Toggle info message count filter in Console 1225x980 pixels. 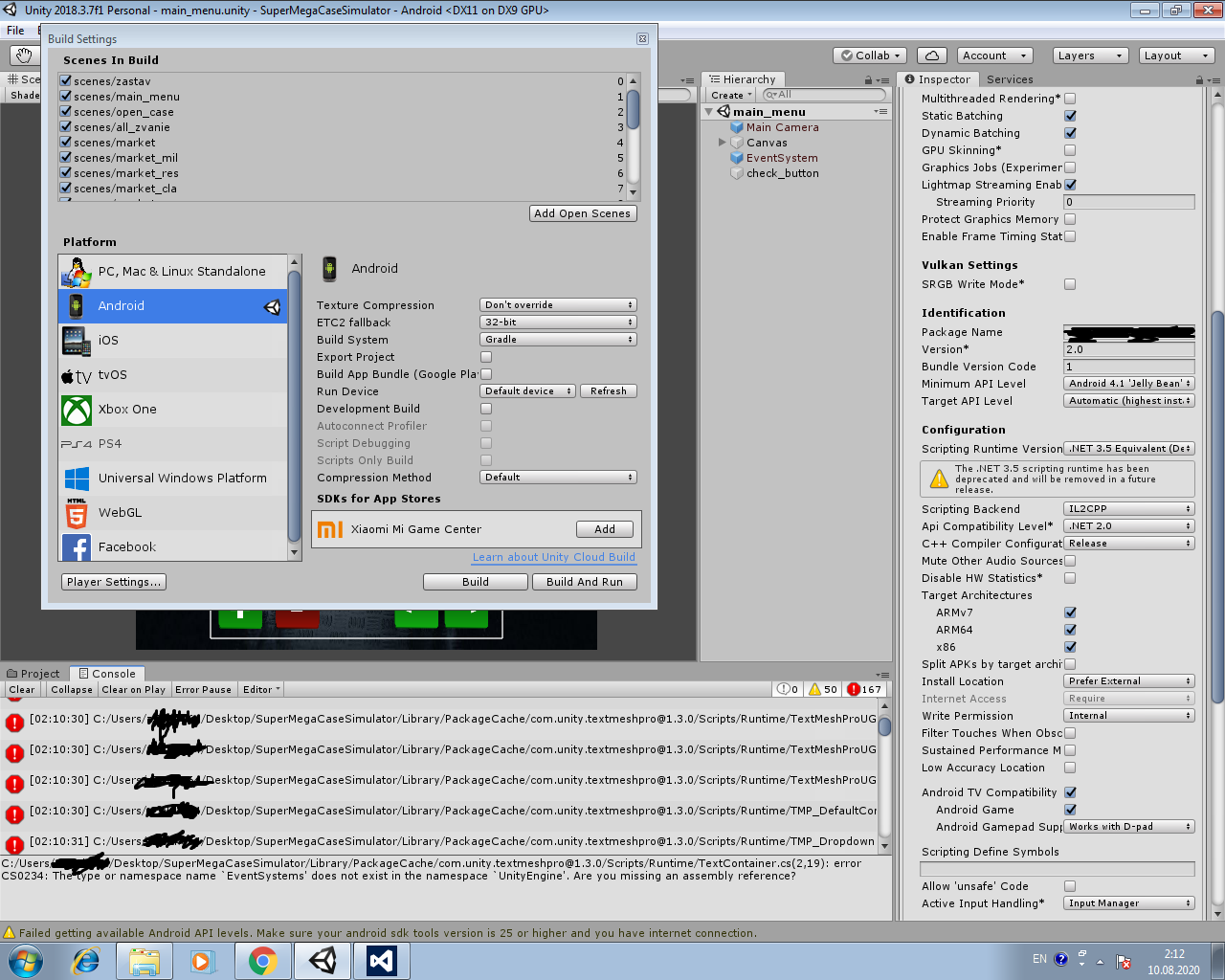[788, 689]
